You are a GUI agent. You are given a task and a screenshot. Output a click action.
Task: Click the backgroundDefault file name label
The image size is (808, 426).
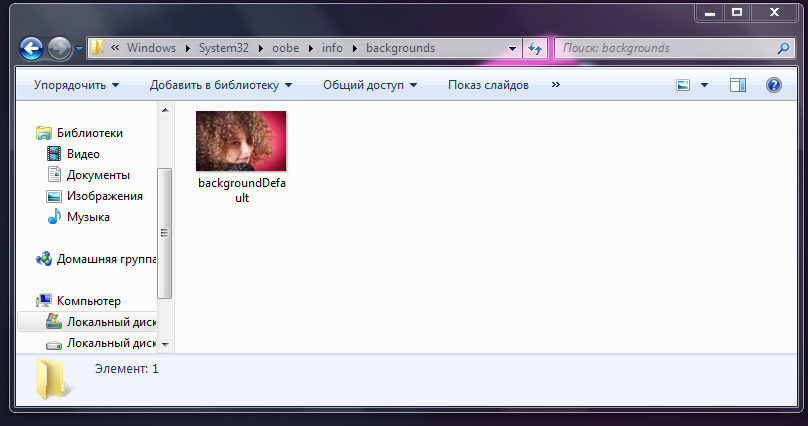[242, 190]
